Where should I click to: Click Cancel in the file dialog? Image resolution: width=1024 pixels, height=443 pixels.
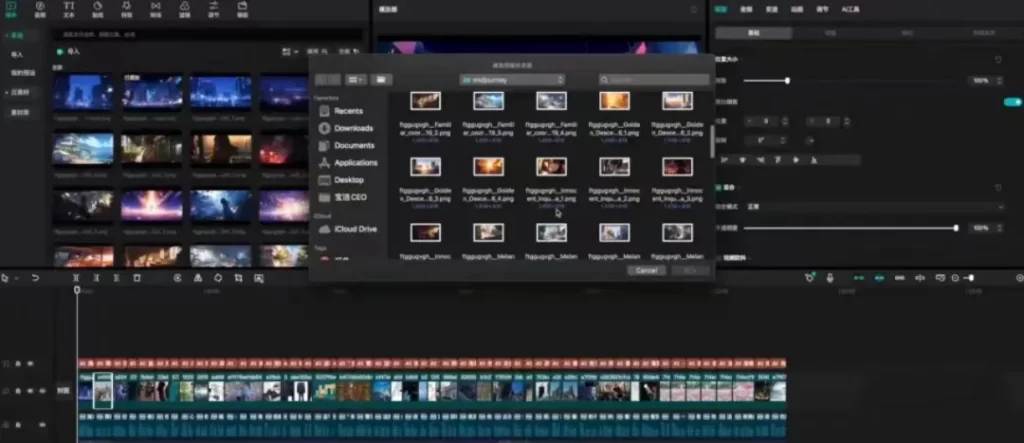point(647,271)
